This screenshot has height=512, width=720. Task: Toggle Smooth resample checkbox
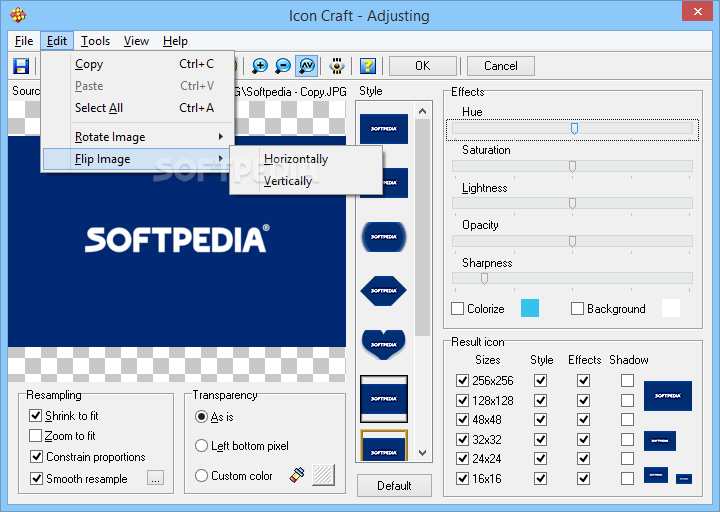(36, 478)
